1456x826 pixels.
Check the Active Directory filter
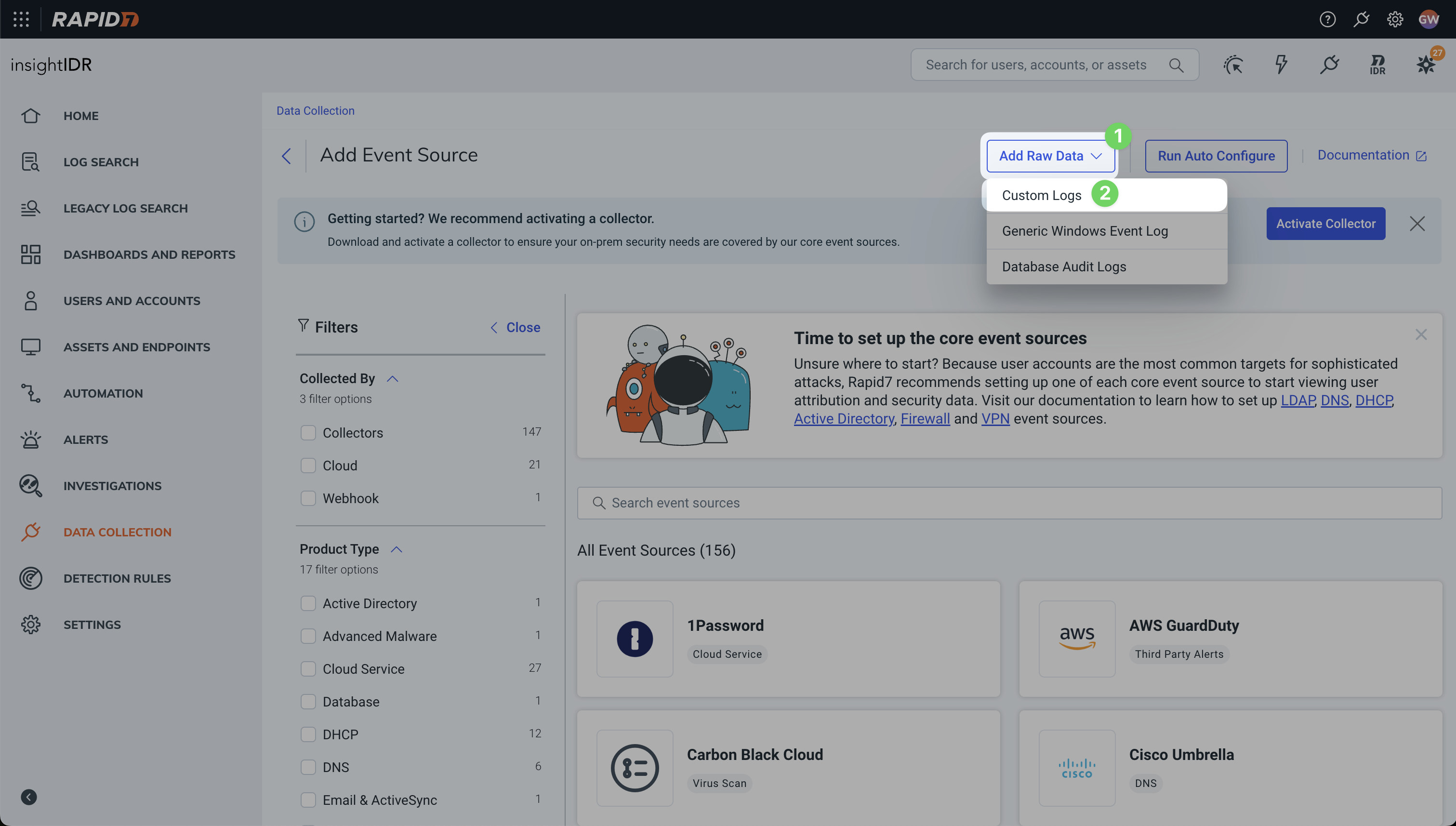tap(308, 604)
